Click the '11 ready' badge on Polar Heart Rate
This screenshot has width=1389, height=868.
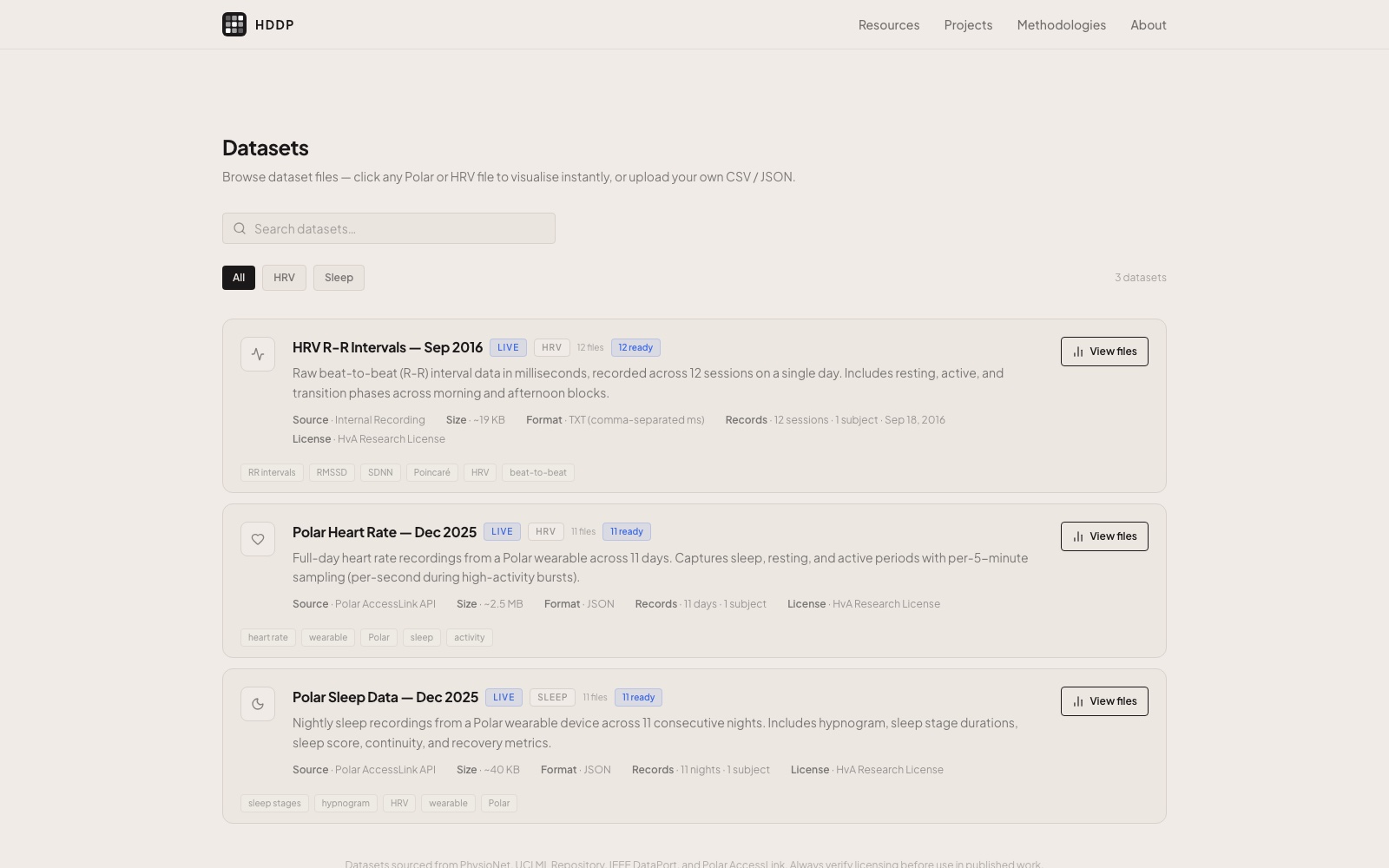click(x=627, y=531)
